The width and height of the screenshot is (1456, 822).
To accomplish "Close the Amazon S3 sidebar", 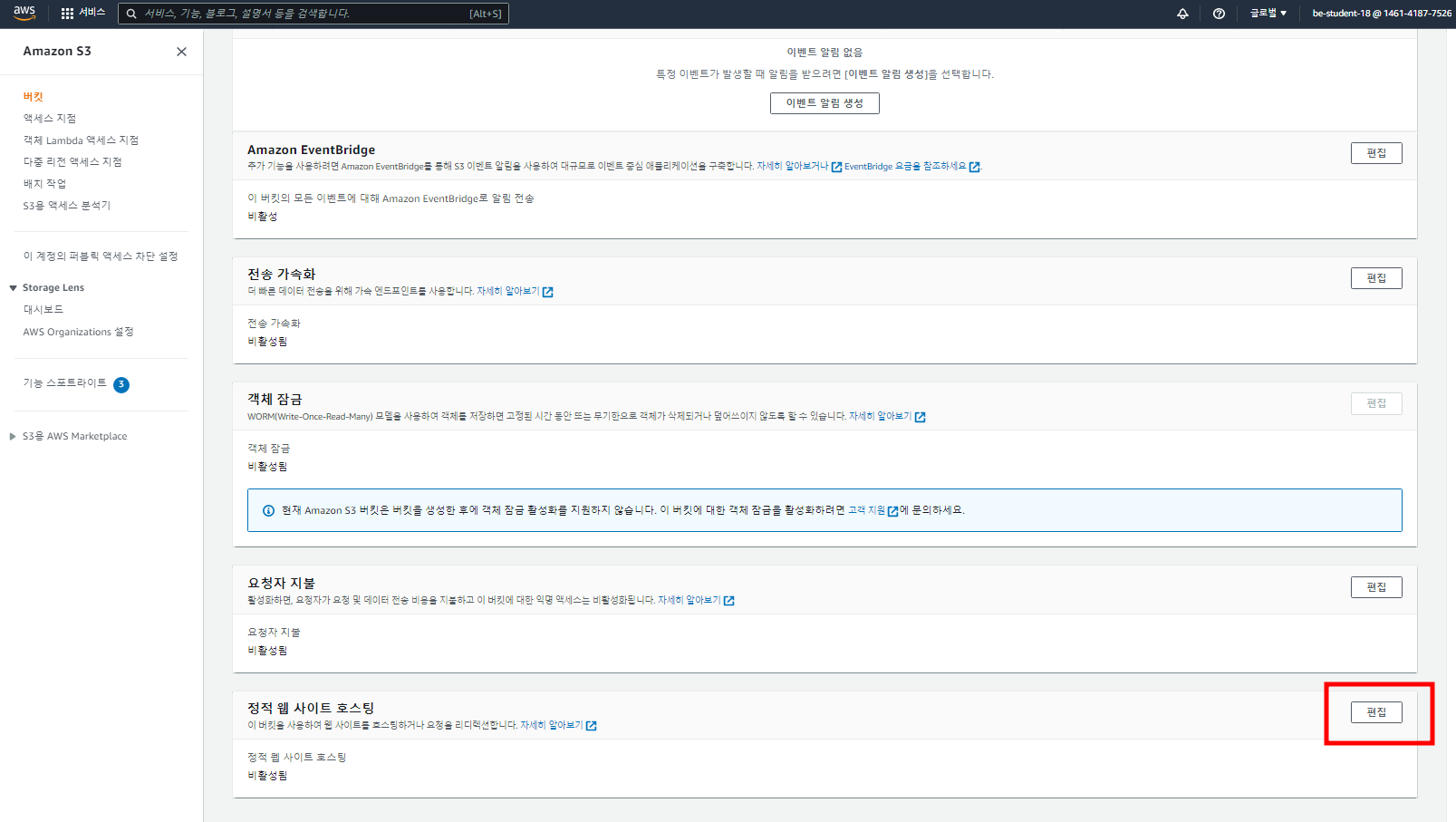I will (x=181, y=52).
